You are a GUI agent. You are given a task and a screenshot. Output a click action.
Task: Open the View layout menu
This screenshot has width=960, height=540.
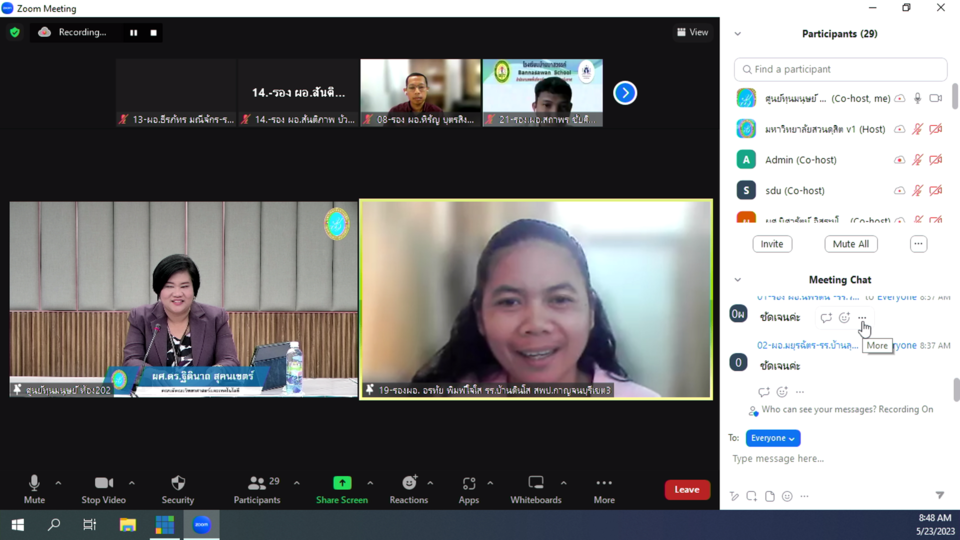pos(692,32)
